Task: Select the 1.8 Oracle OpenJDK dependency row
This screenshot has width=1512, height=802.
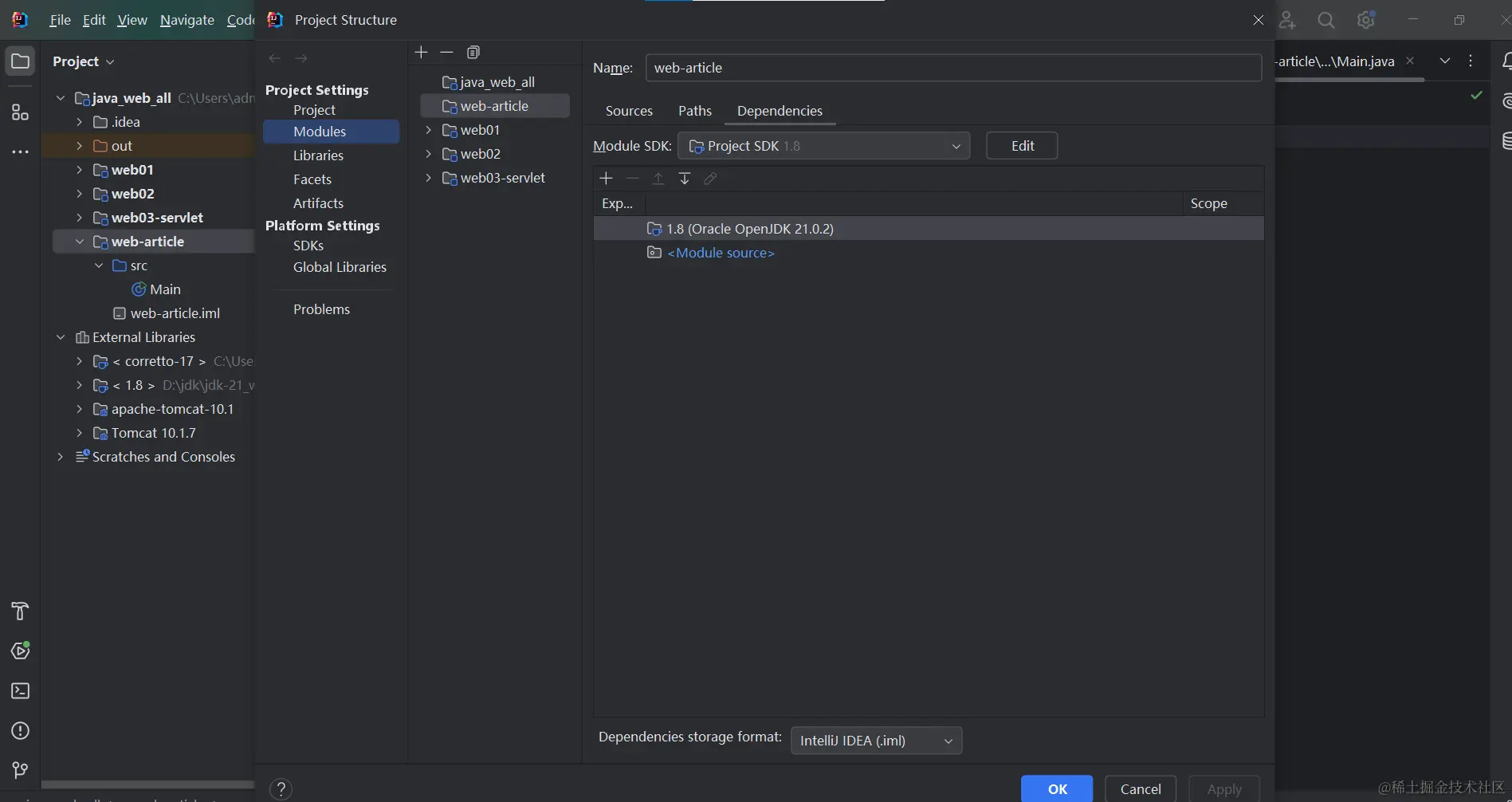Action: 929,229
